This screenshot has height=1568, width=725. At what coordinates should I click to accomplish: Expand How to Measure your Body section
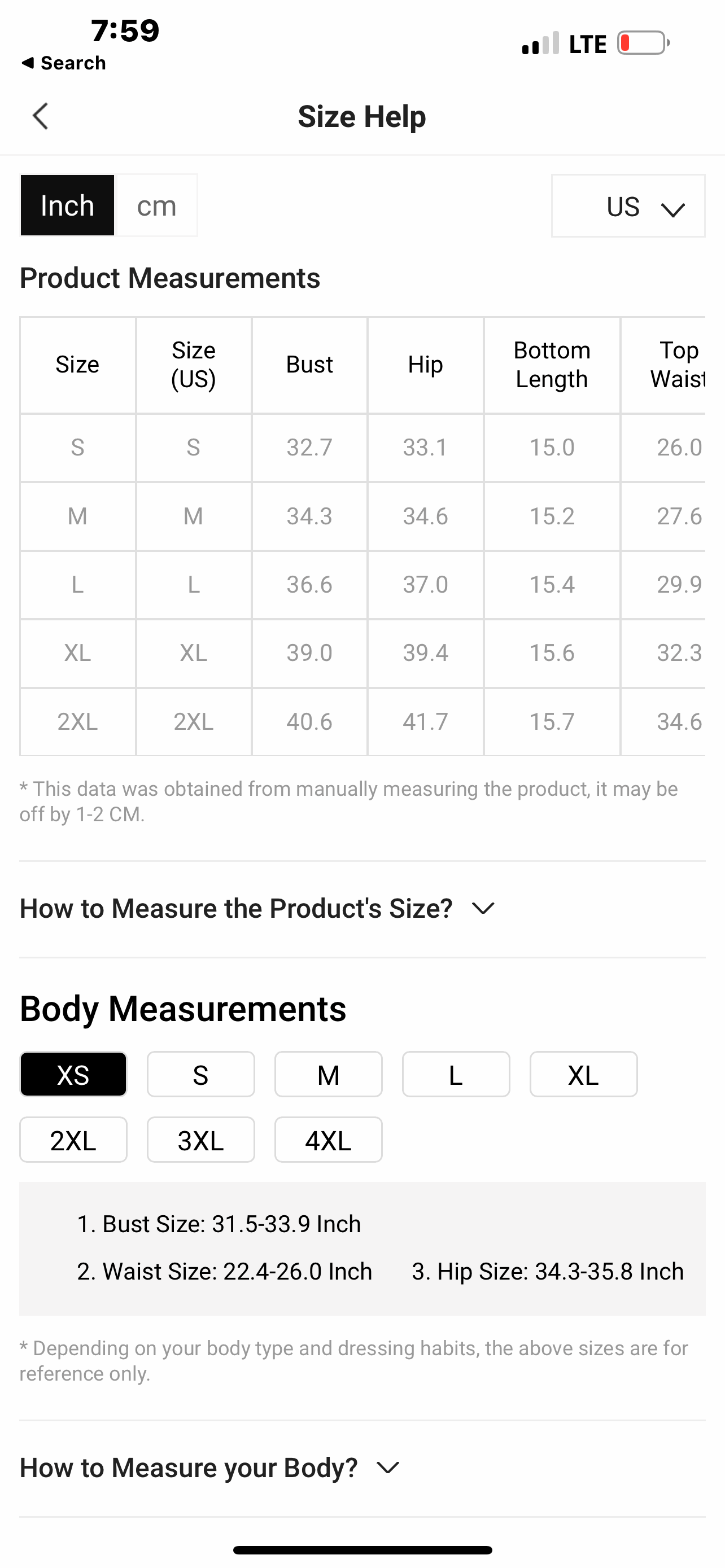point(210,1468)
